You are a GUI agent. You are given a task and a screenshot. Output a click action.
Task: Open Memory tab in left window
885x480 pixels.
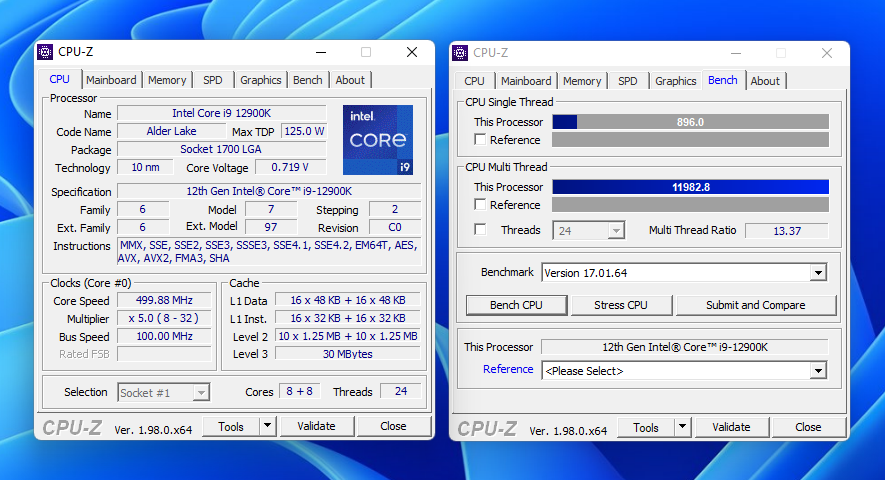pos(167,80)
